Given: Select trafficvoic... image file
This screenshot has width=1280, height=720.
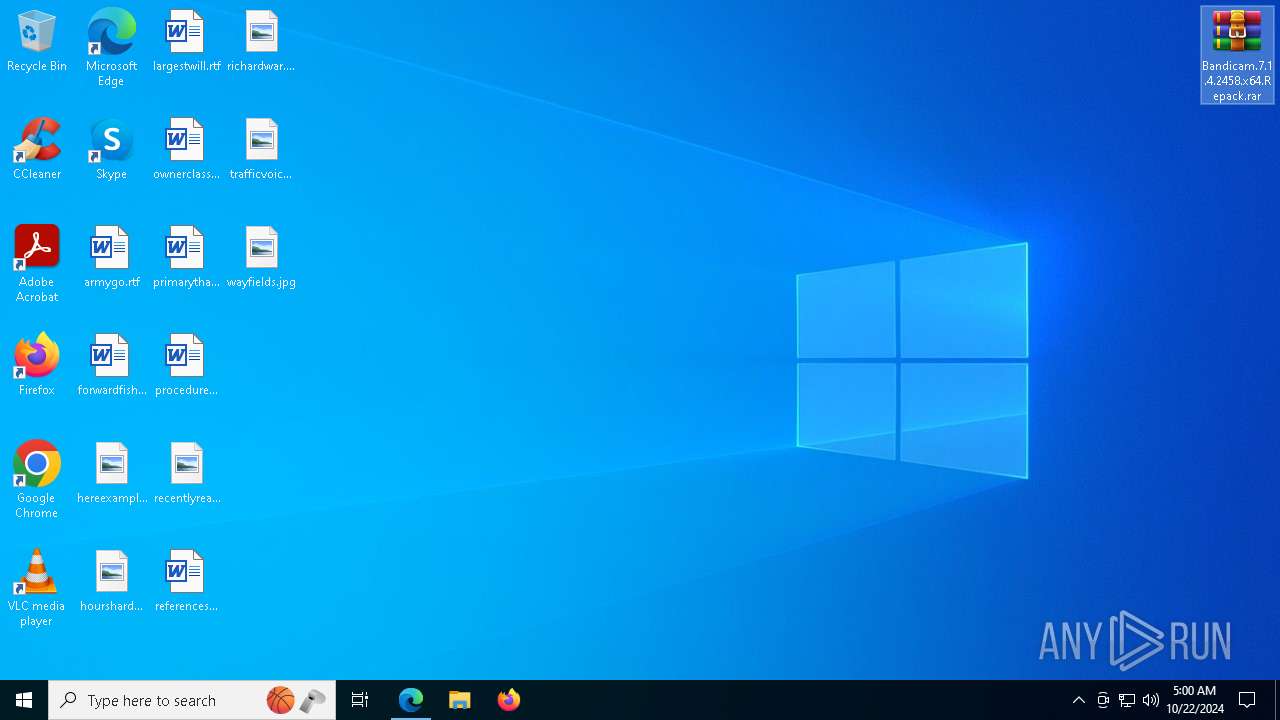Looking at the screenshot, I should pyautogui.click(x=261, y=150).
